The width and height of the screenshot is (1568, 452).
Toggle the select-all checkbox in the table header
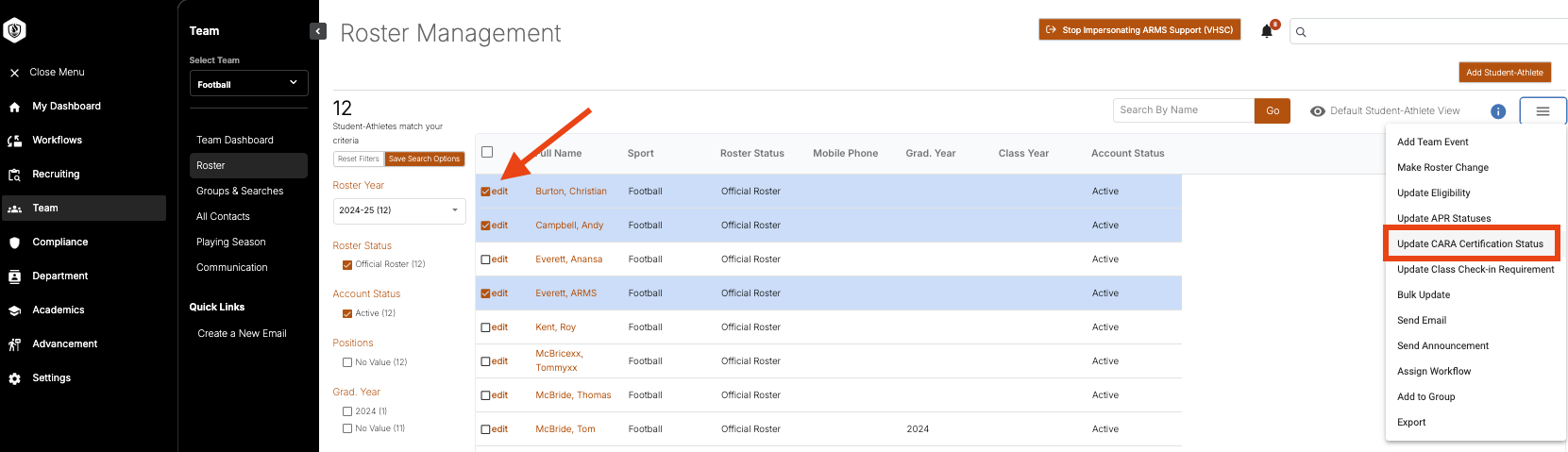487,152
